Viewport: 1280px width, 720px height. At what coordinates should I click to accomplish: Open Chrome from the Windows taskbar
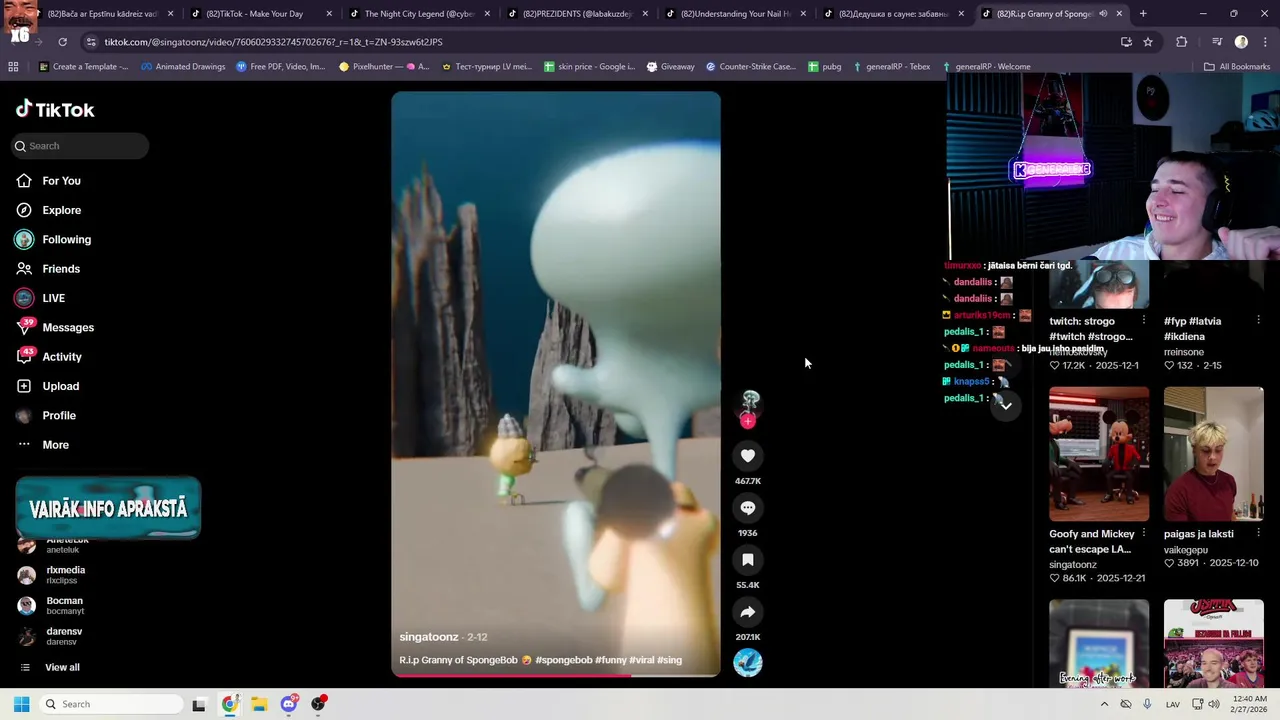point(229,704)
